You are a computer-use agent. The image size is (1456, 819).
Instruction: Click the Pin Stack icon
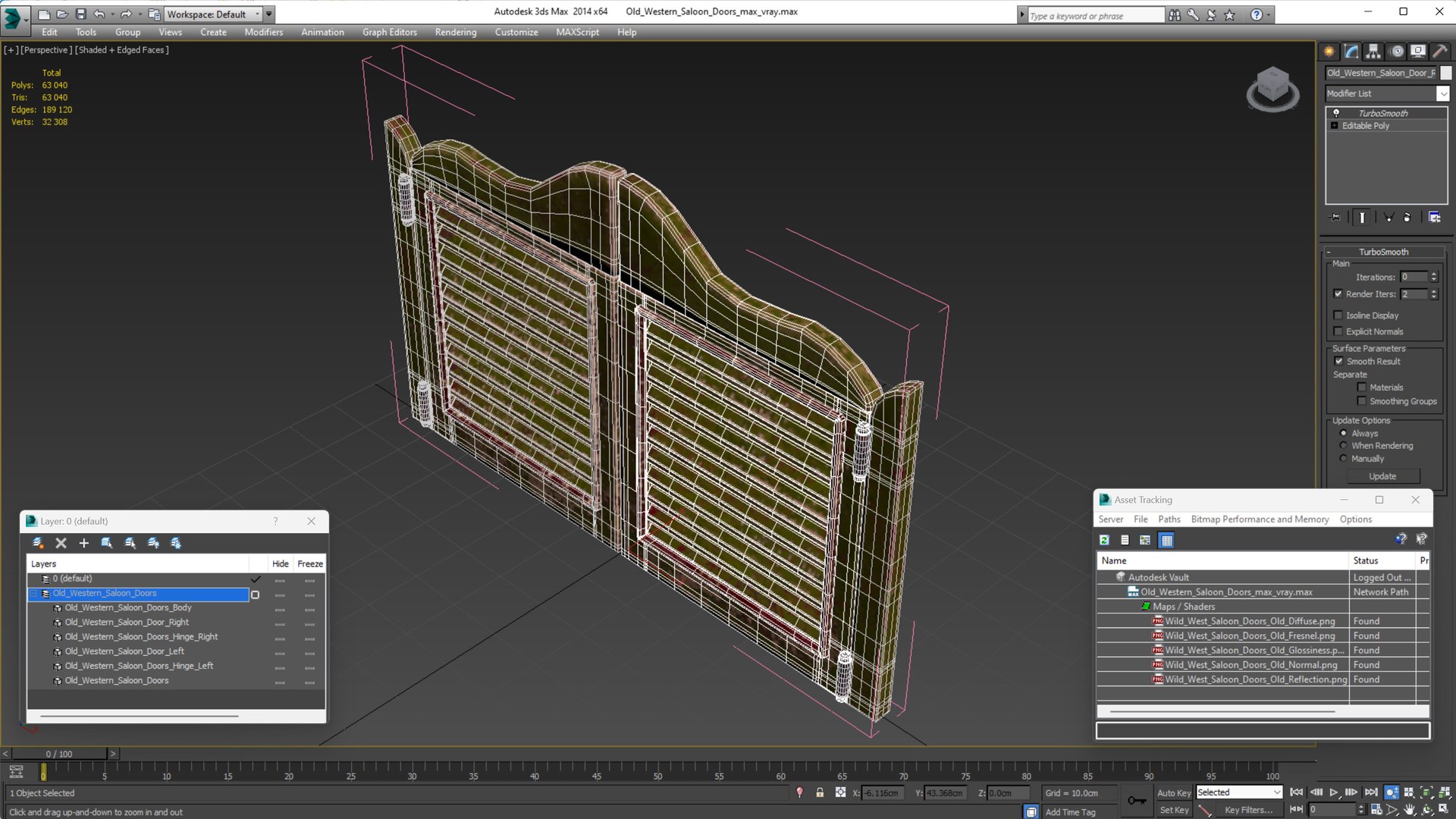pyautogui.click(x=1335, y=218)
